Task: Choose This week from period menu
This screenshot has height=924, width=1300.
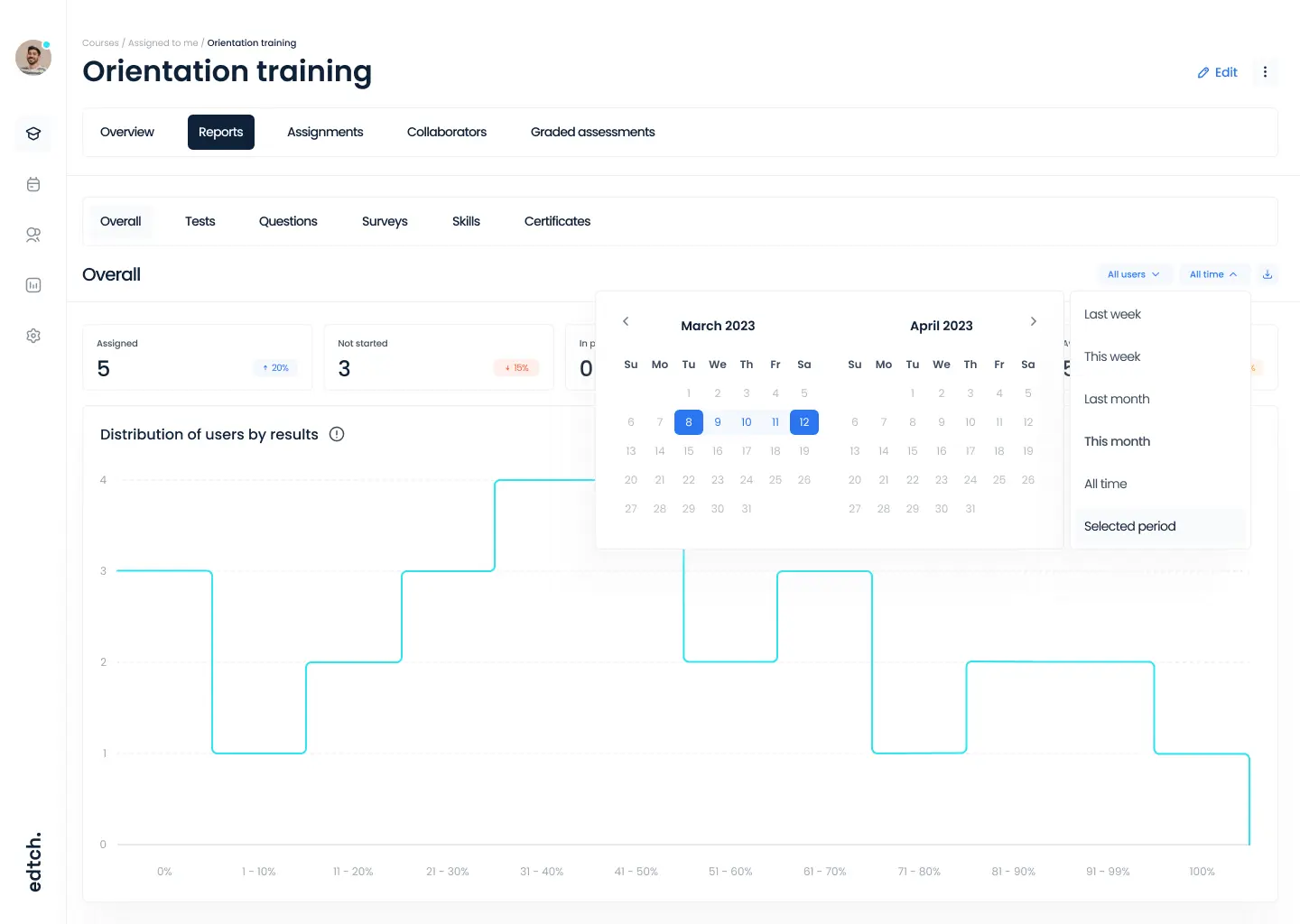Action: (1160, 356)
